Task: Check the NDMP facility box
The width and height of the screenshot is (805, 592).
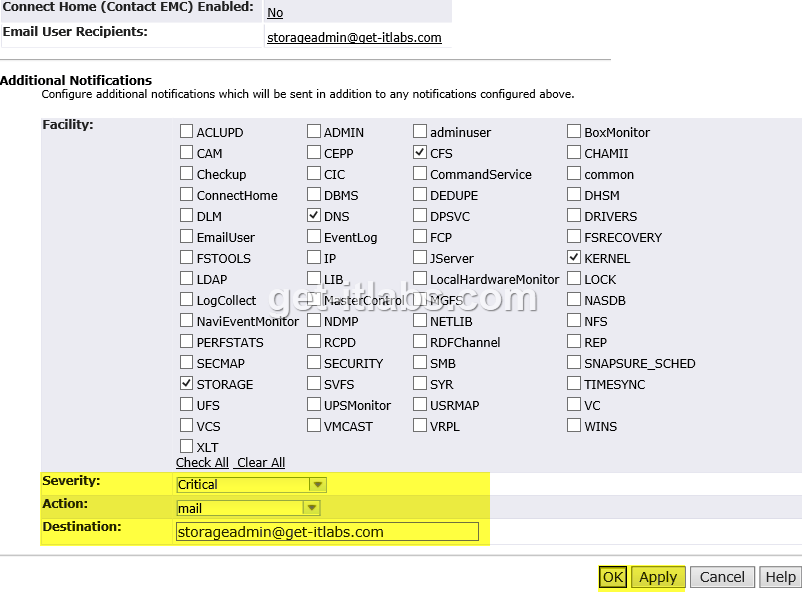Action: [x=313, y=320]
